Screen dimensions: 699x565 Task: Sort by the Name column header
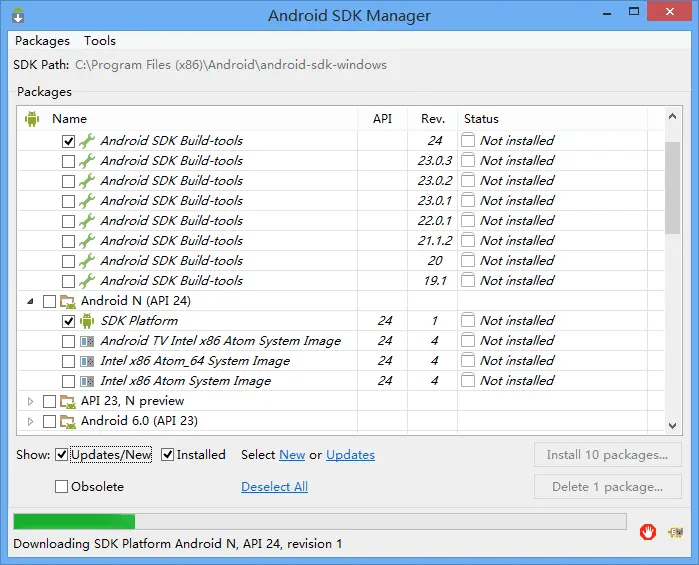coord(187,119)
